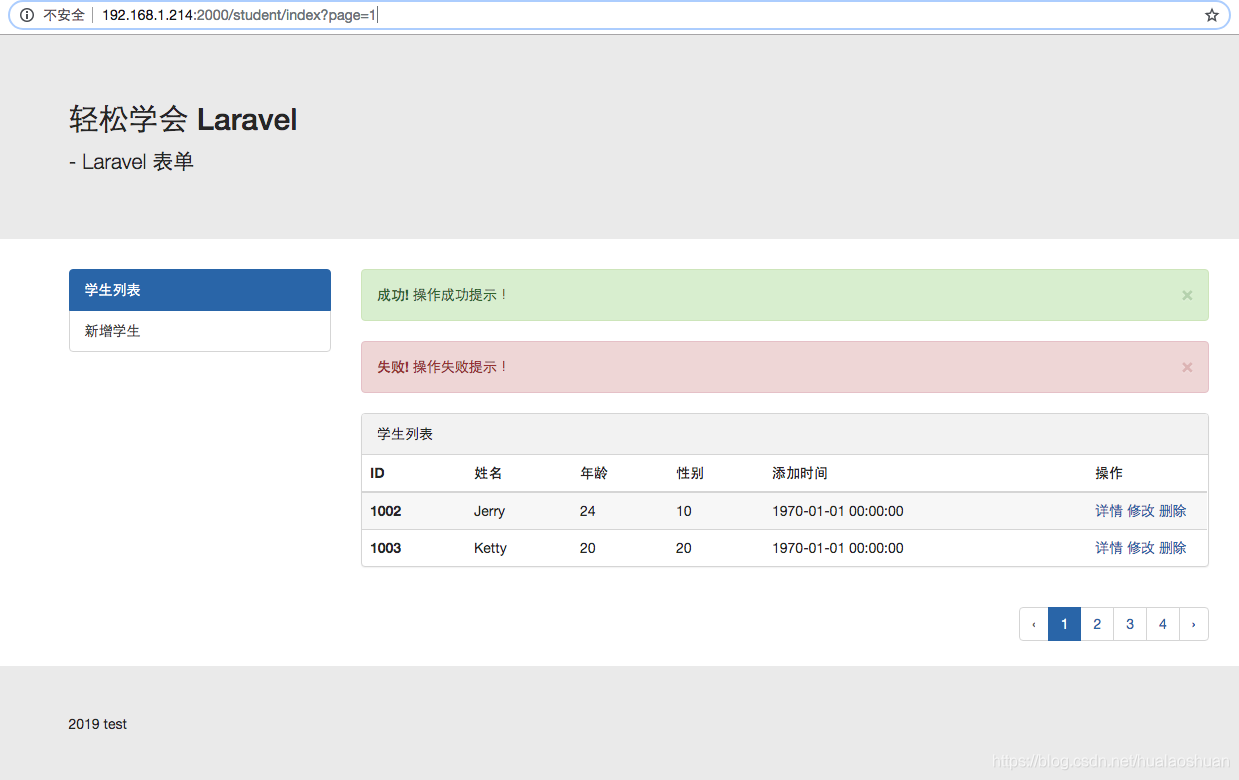Click 修改 for student Ketty
1239x780 pixels.
1141,548
